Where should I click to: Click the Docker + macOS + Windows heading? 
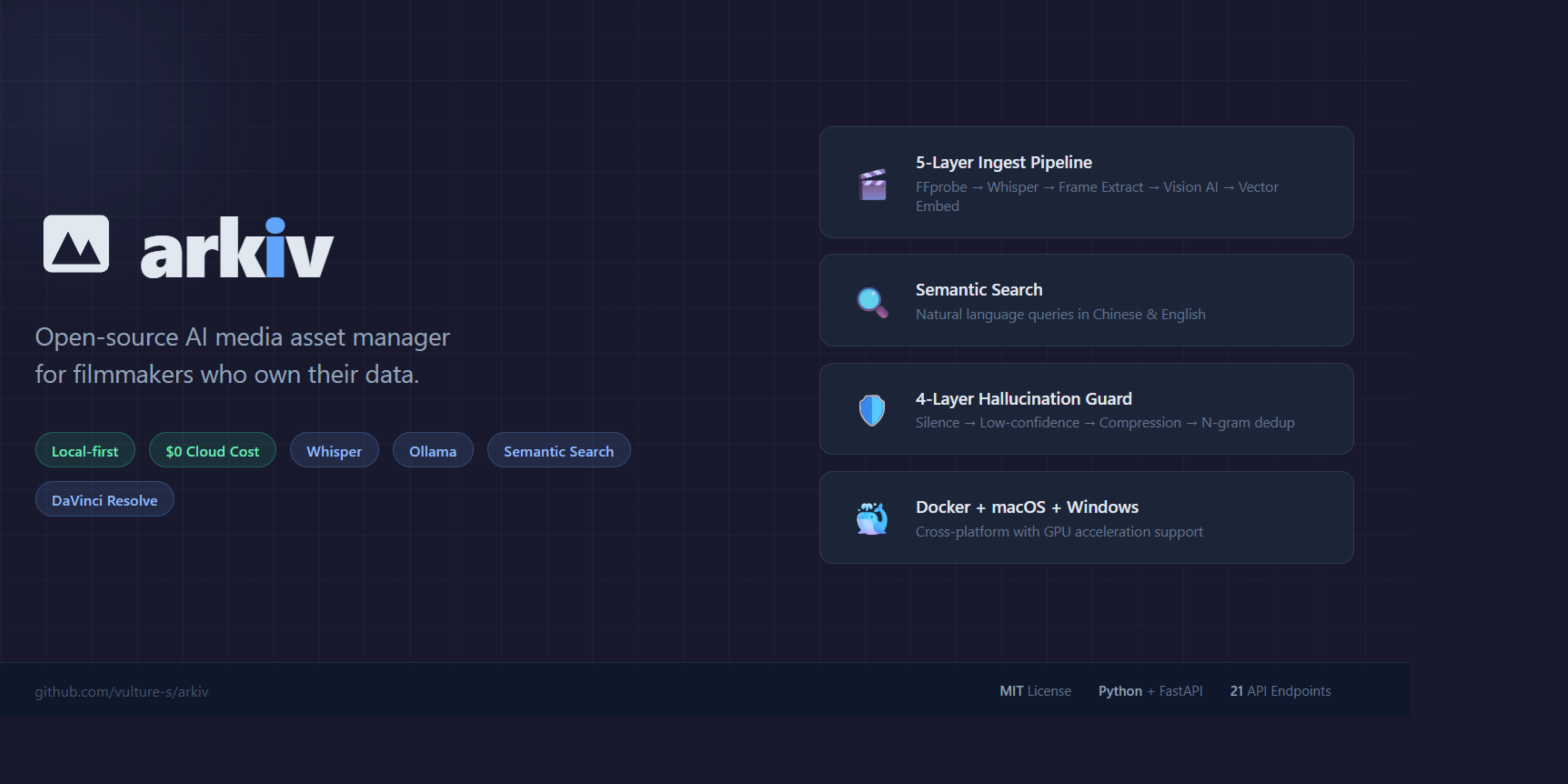click(1027, 507)
